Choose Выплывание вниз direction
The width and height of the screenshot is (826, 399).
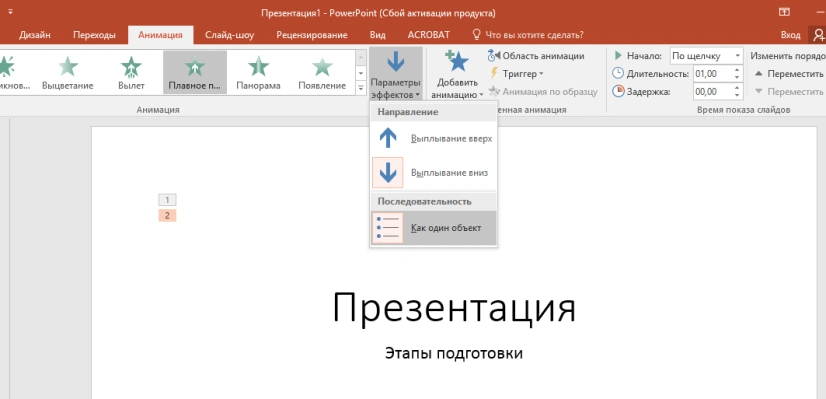[433, 172]
